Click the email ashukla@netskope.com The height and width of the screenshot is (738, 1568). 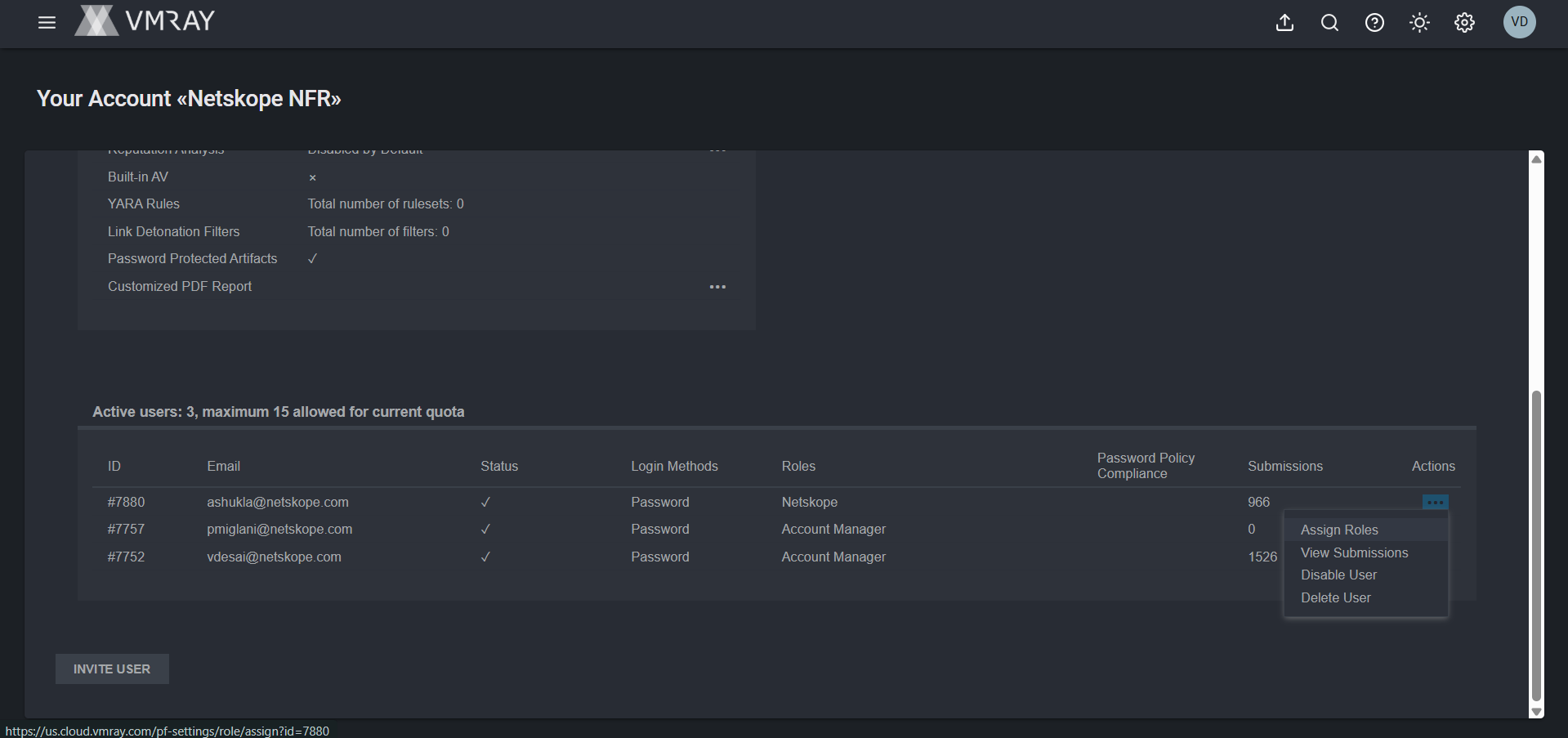coord(278,502)
